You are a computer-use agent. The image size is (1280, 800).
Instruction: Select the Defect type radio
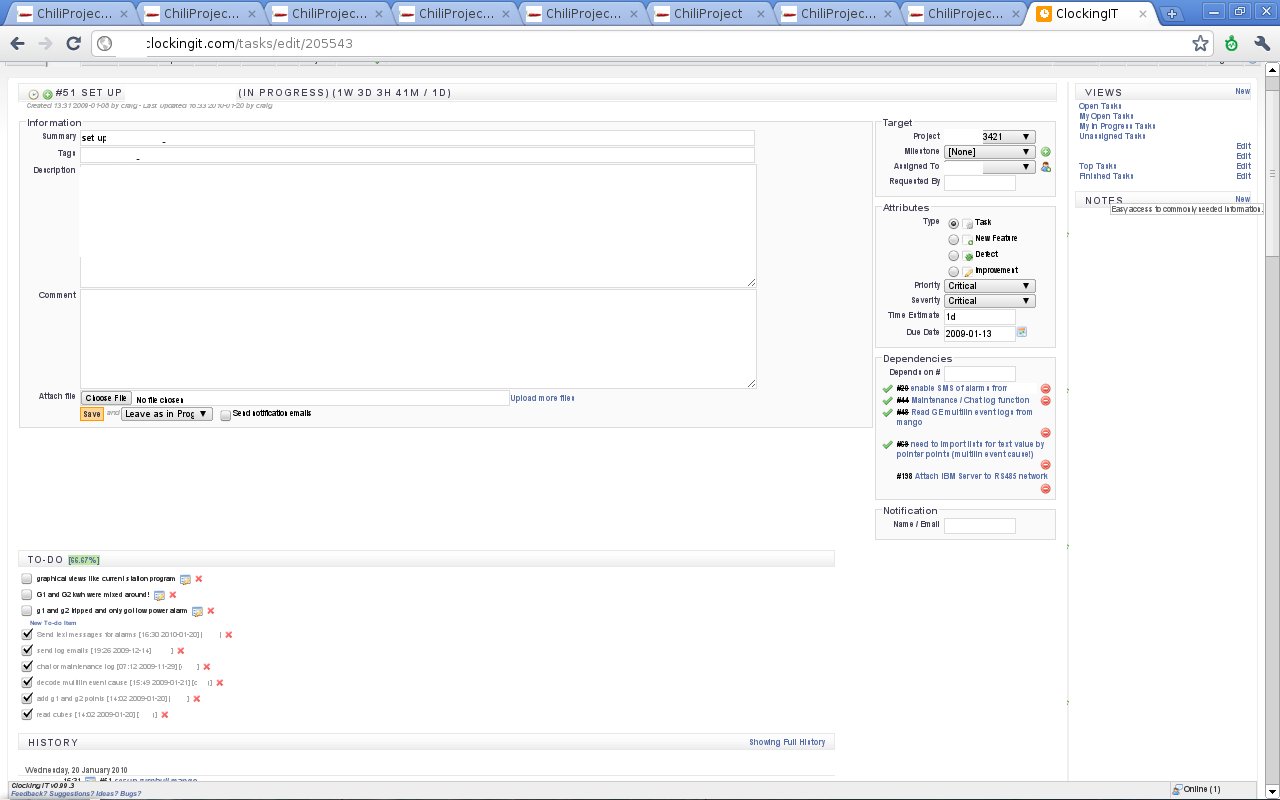point(954,256)
